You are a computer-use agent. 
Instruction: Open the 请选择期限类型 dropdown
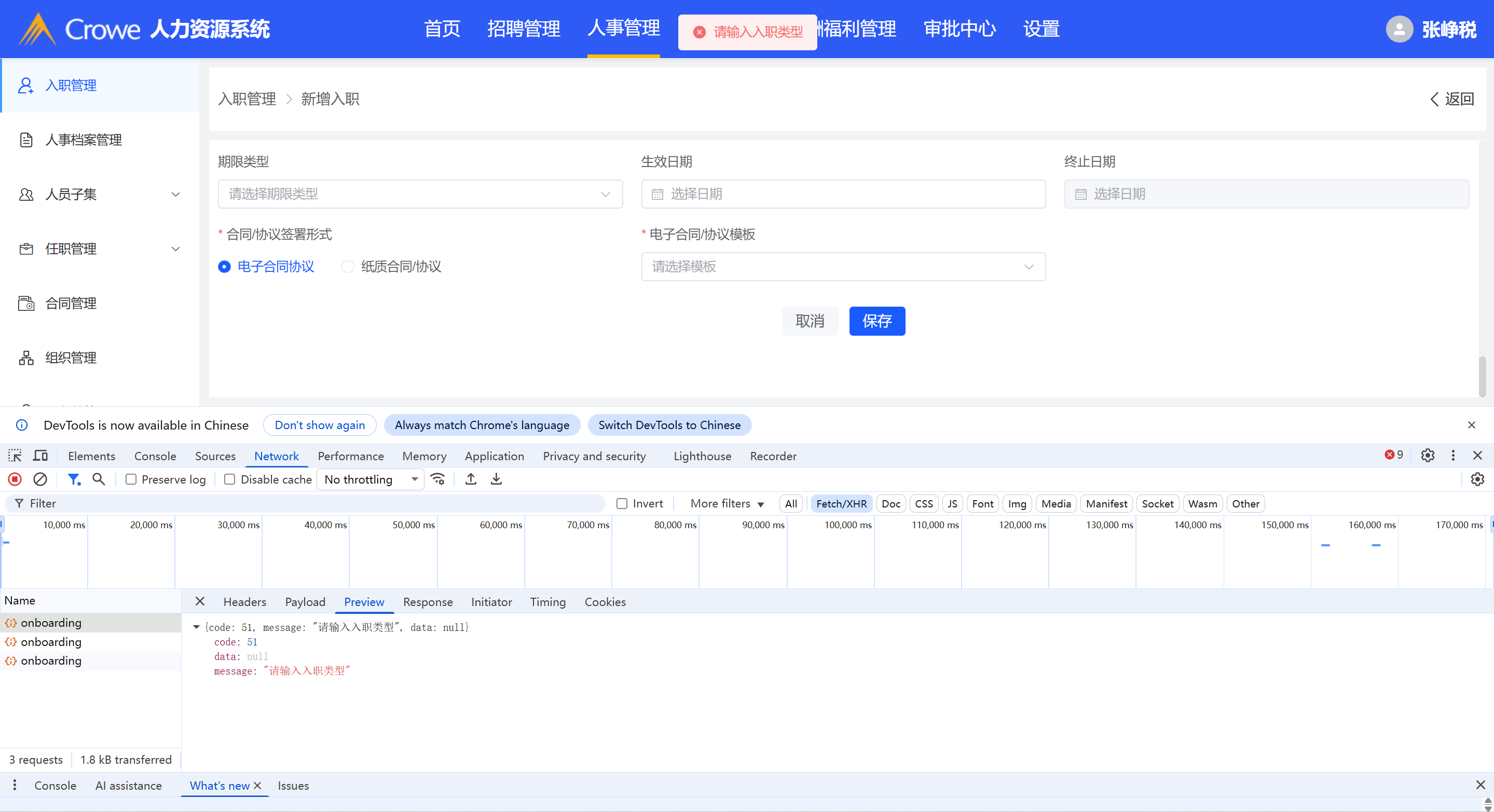tap(420, 194)
